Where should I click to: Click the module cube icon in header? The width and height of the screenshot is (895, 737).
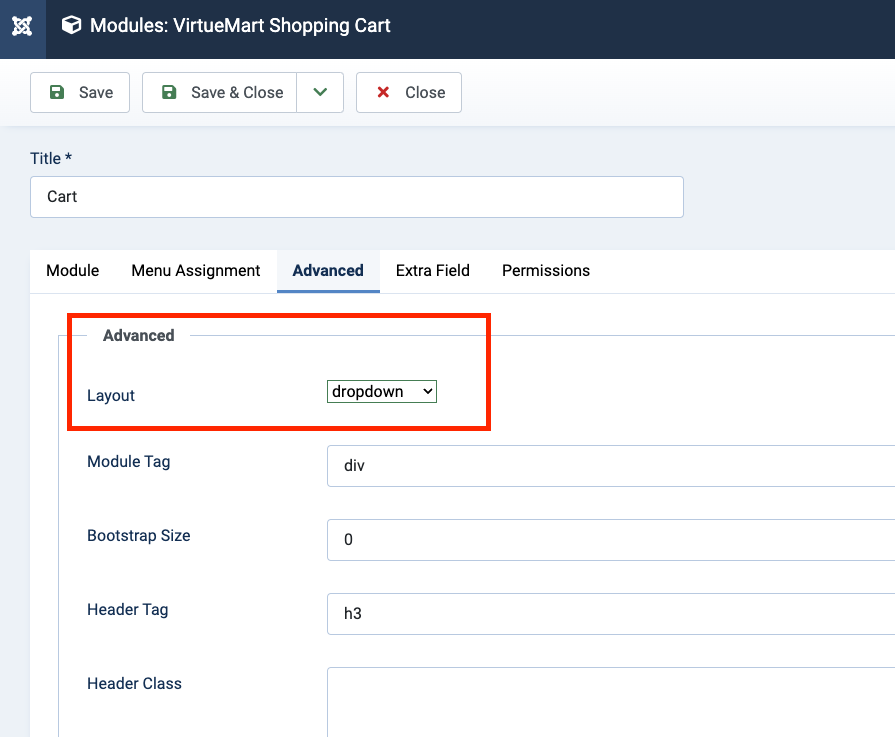tap(71, 26)
